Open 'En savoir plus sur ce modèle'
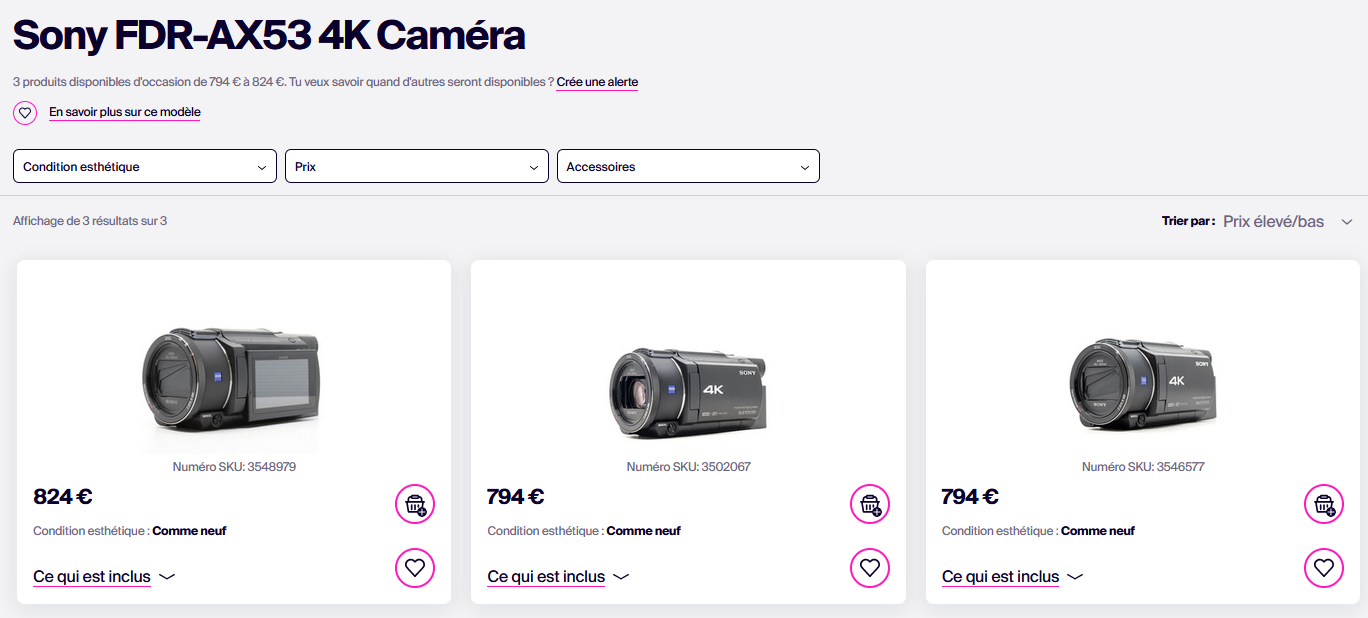The image size is (1368, 618). point(125,112)
